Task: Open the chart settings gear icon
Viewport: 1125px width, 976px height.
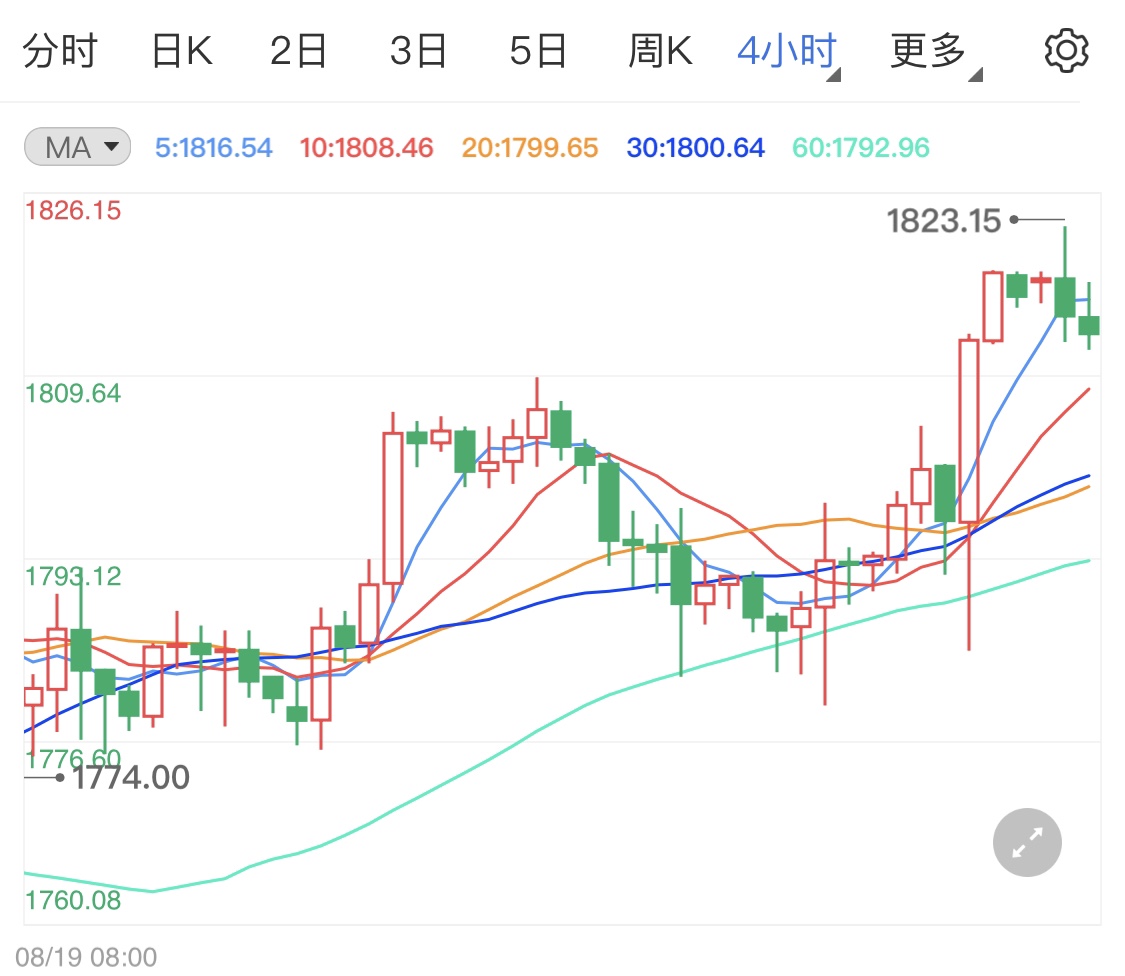Action: click(1065, 50)
